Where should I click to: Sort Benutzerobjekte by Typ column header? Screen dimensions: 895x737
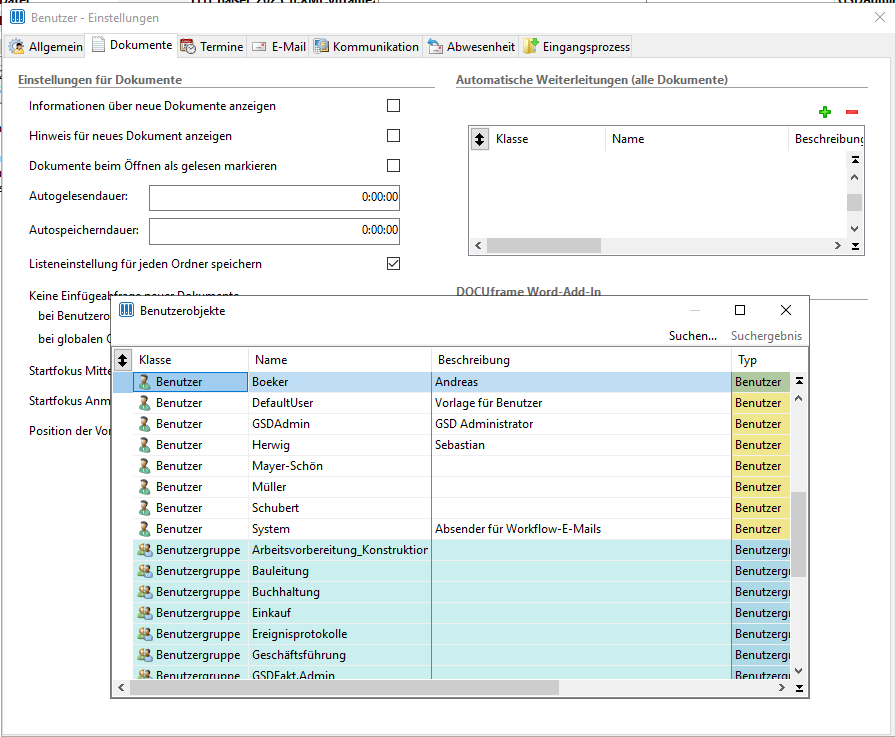coord(761,360)
